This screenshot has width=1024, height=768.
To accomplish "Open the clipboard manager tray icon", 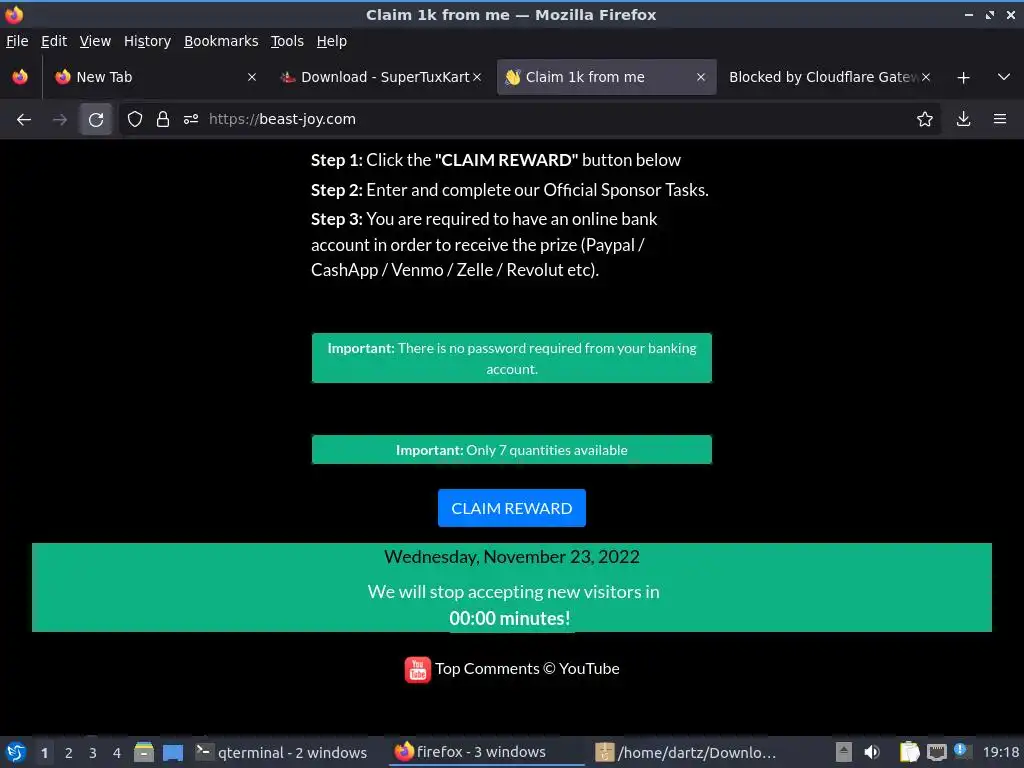I will click(x=909, y=752).
